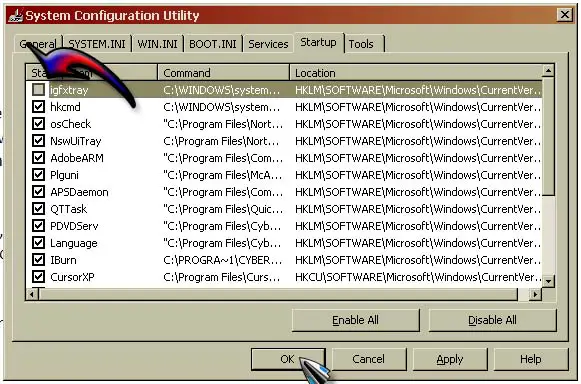The width and height of the screenshot is (581, 384).
Task: Click the Program Files\Quic command cell
Action: click(223, 209)
